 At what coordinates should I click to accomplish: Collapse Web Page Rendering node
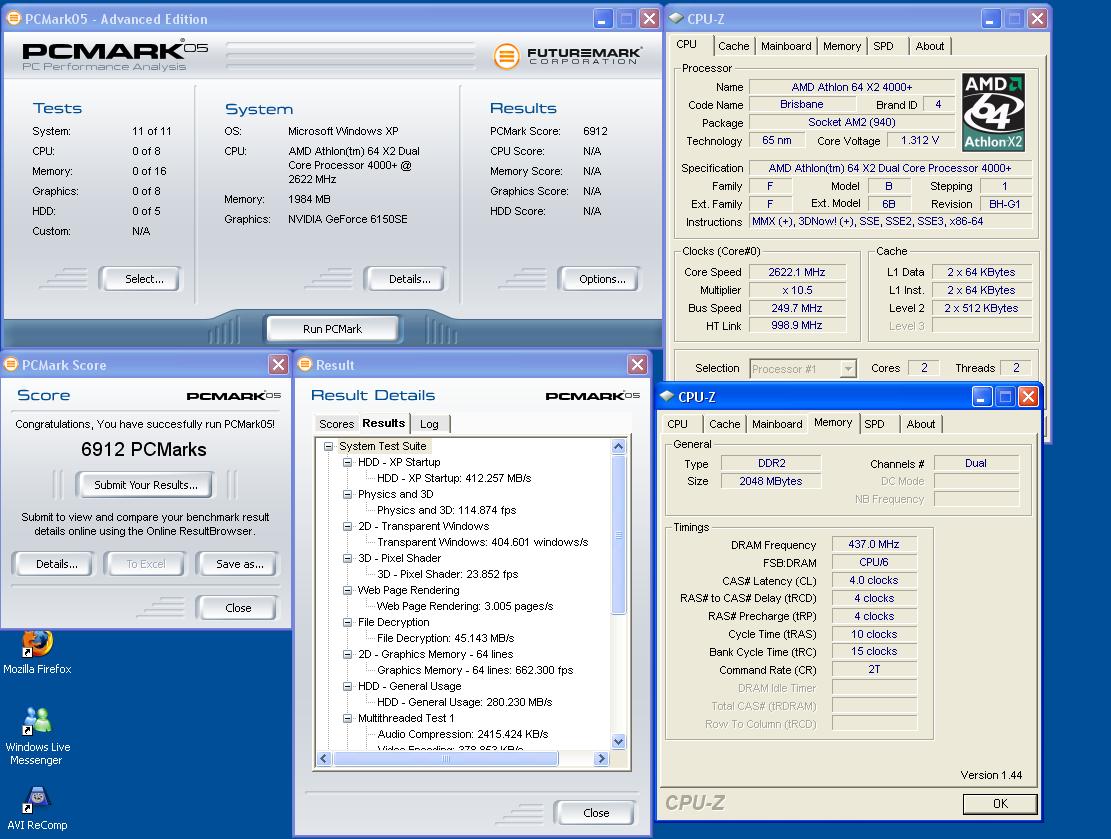point(347,590)
